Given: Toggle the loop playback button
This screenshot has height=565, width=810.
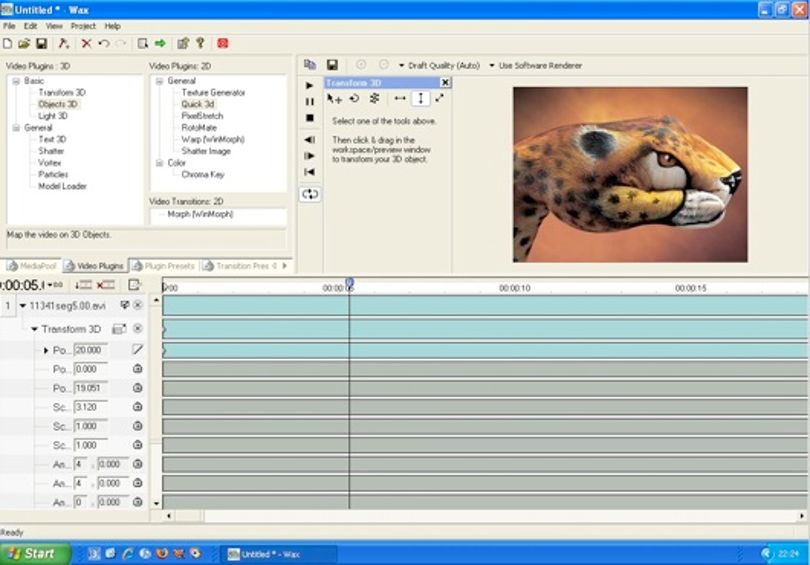Looking at the screenshot, I should click(310, 194).
